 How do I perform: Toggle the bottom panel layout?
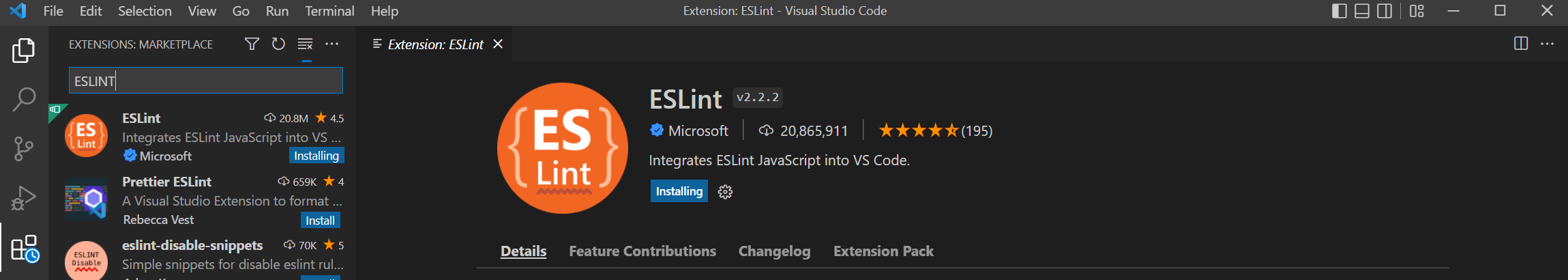click(1362, 11)
